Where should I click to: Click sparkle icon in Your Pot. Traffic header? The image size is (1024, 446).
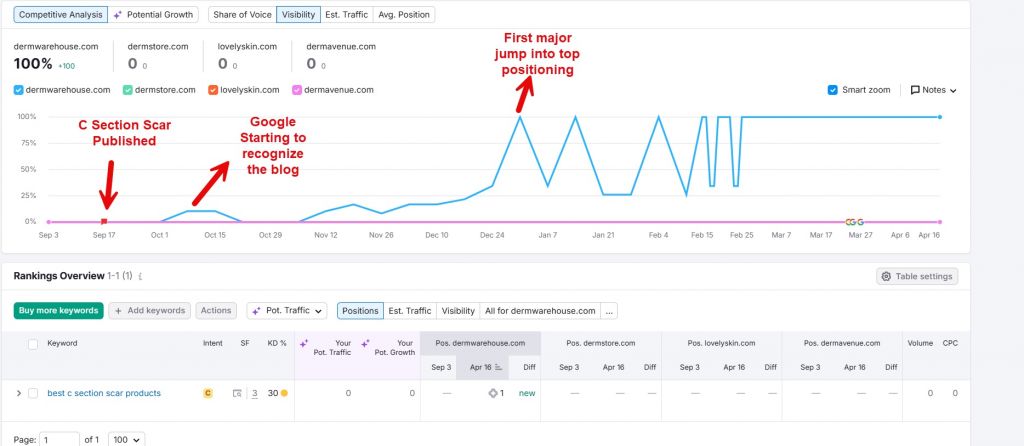tap(304, 343)
